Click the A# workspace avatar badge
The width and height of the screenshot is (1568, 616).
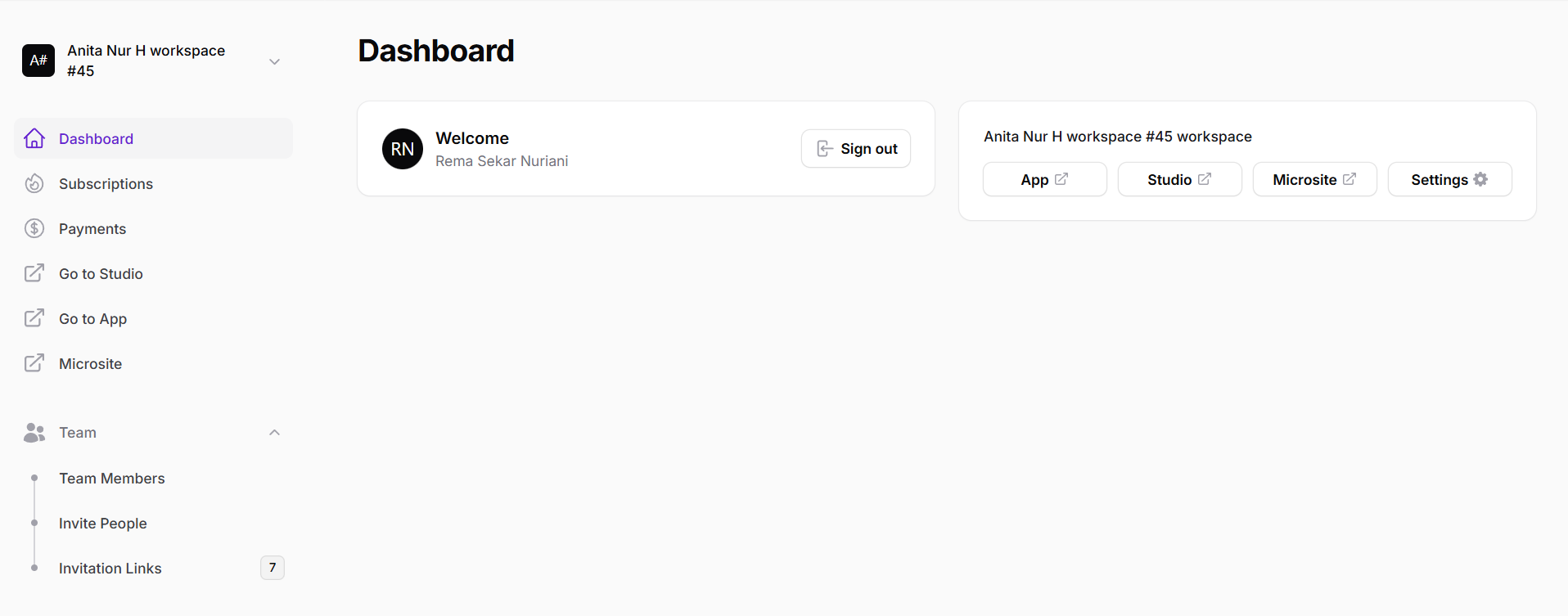[x=38, y=60]
